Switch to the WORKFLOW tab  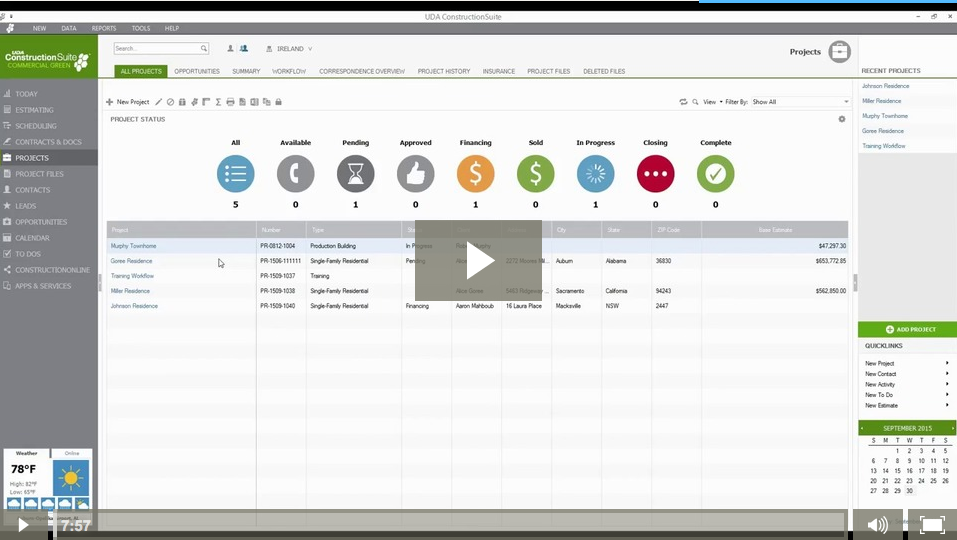(289, 71)
